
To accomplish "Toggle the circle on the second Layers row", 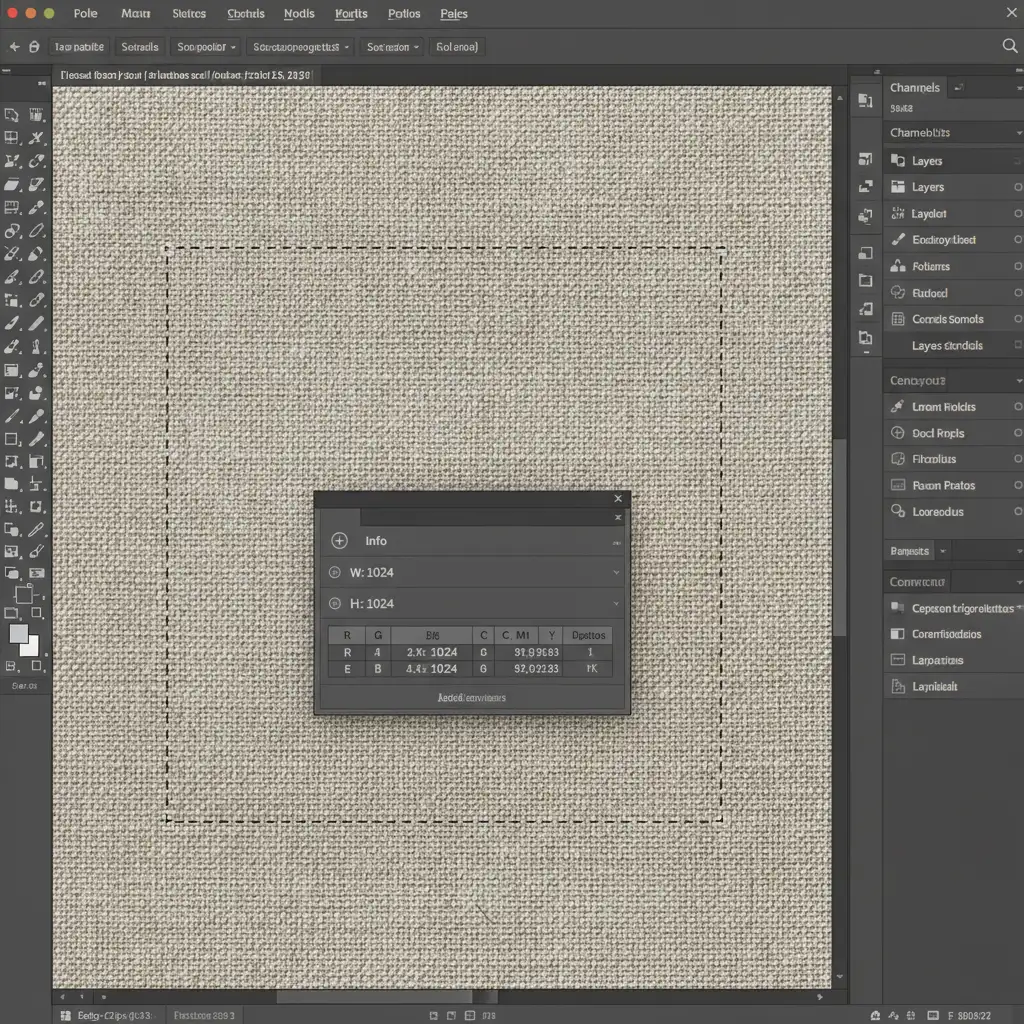I will (x=1017, y=187).
